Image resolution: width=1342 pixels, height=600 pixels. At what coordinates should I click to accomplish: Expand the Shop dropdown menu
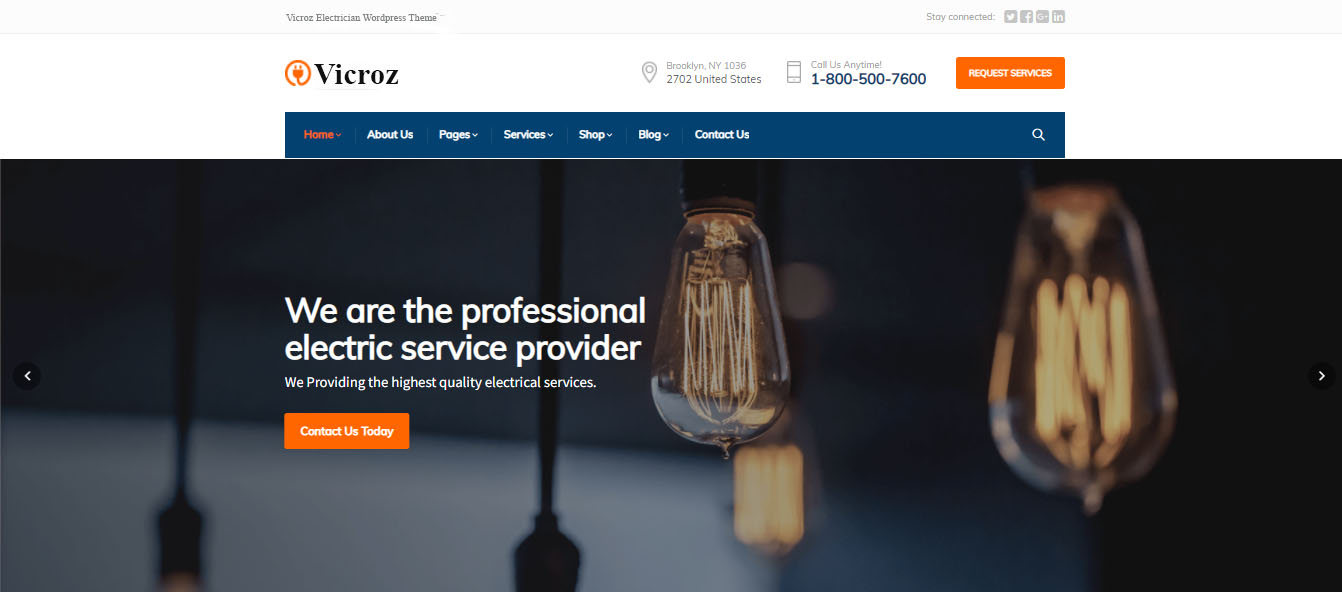pos(596,135)
